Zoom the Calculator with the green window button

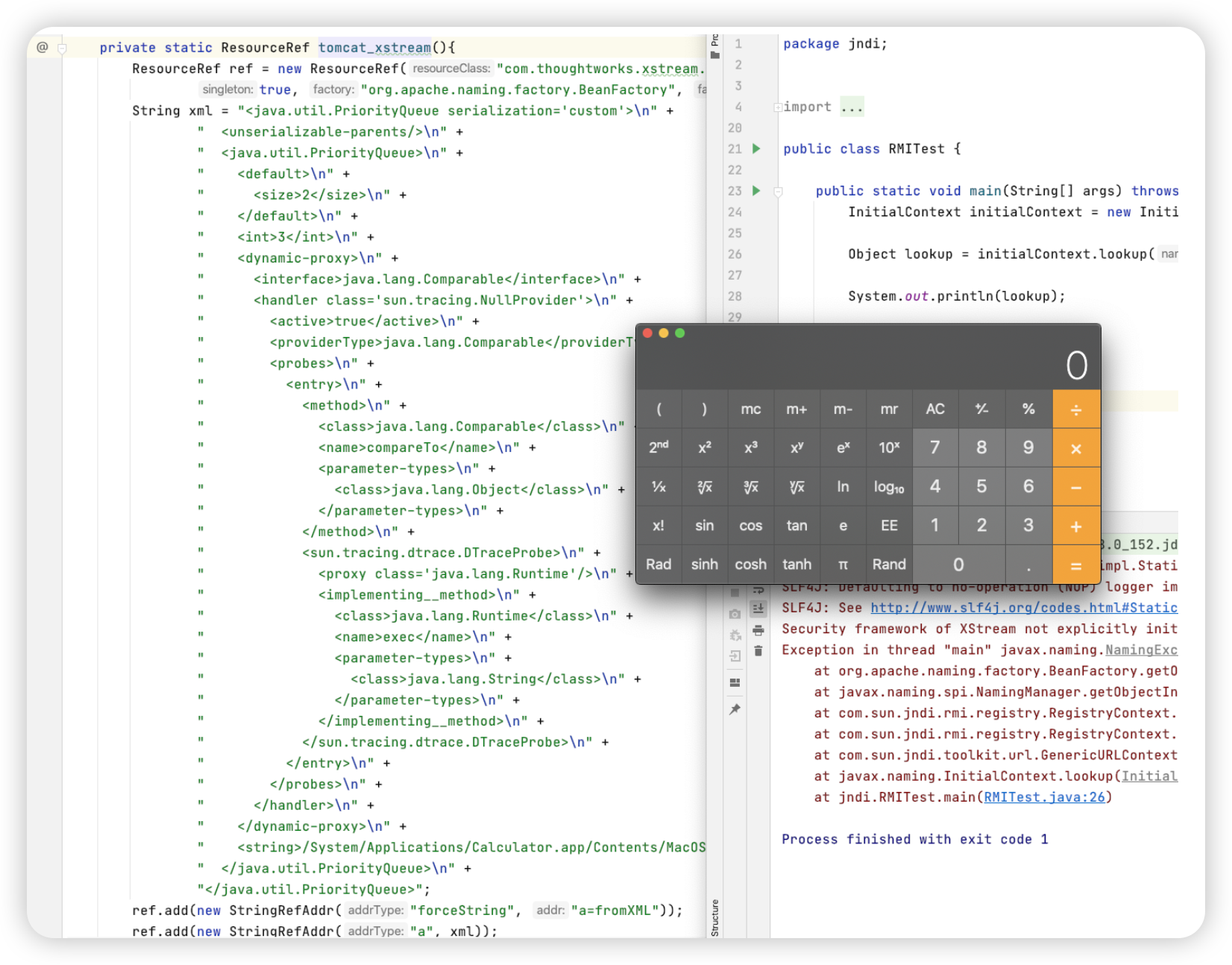679,333
